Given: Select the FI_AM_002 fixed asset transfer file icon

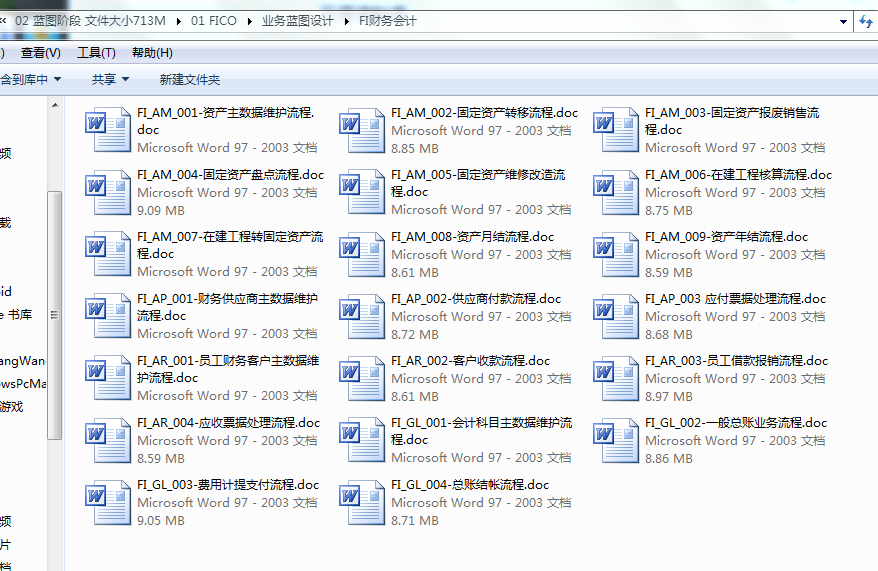Looking at the screenshot, I should (x=362, y=130).
